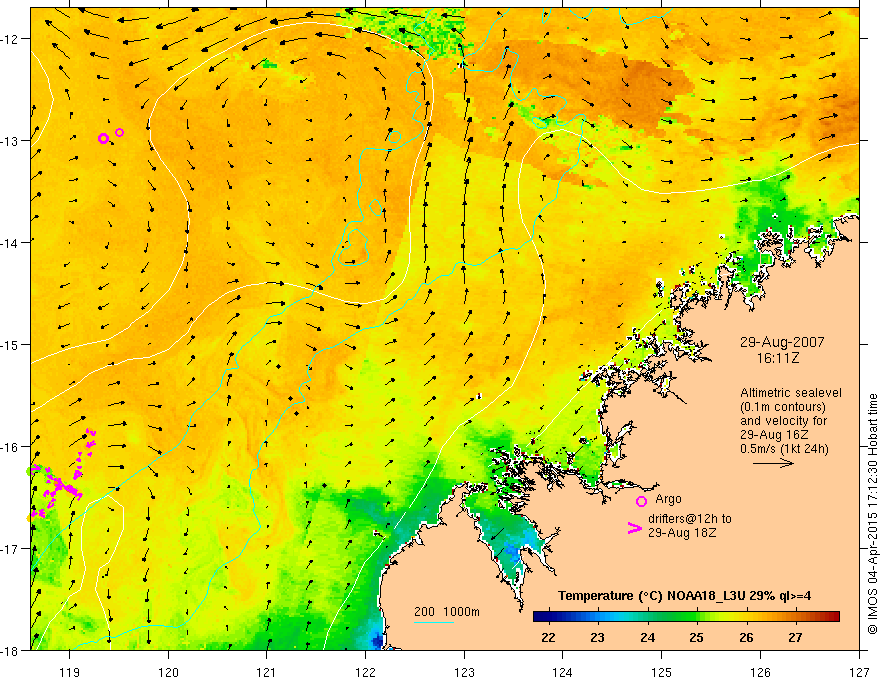Click latitude axis label -17
This screenshot has height=680, width=880.
[x=11, y=549]
